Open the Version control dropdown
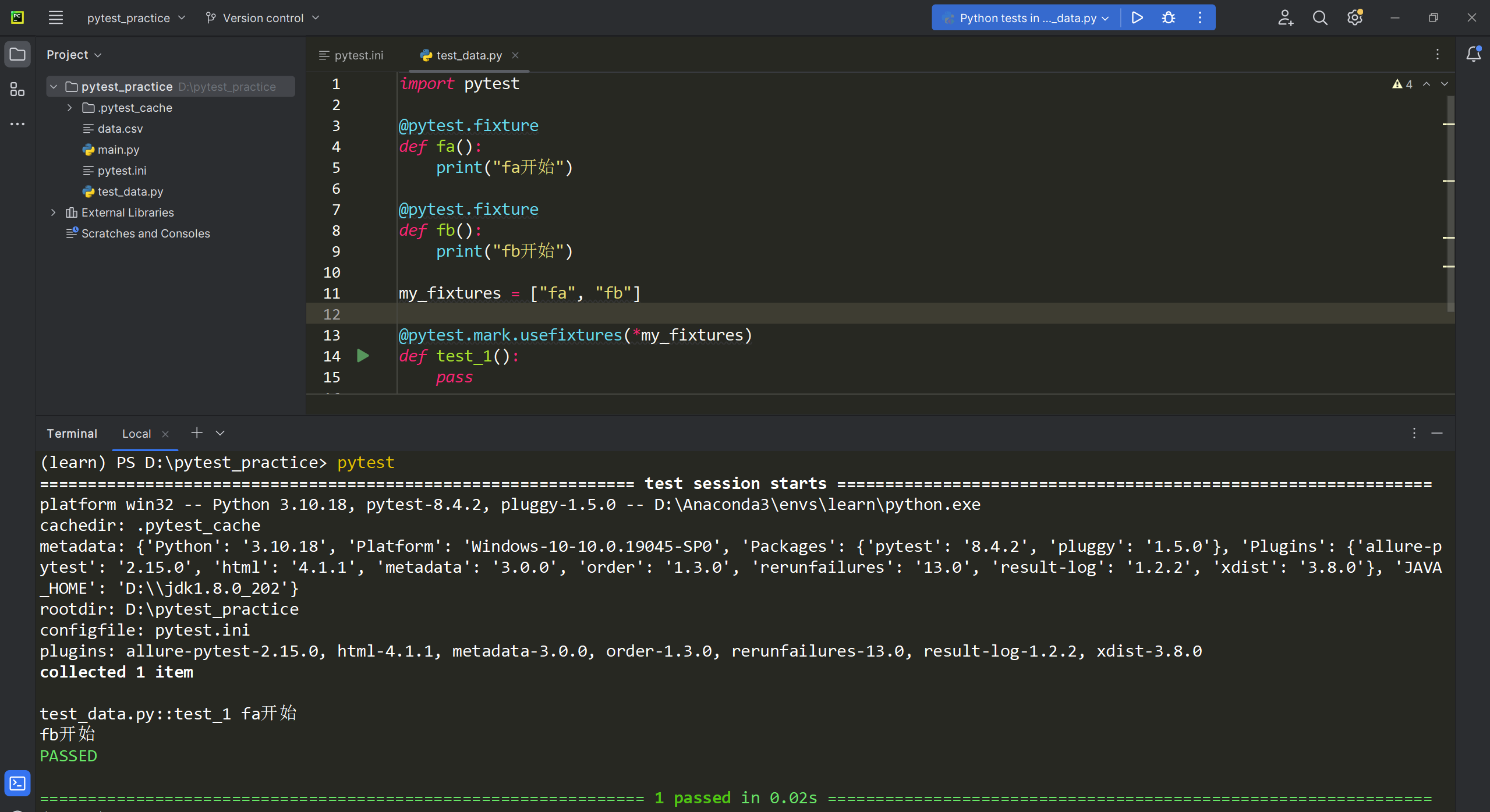Screen dimensions: 1490x812 click(x=263, y=18)
